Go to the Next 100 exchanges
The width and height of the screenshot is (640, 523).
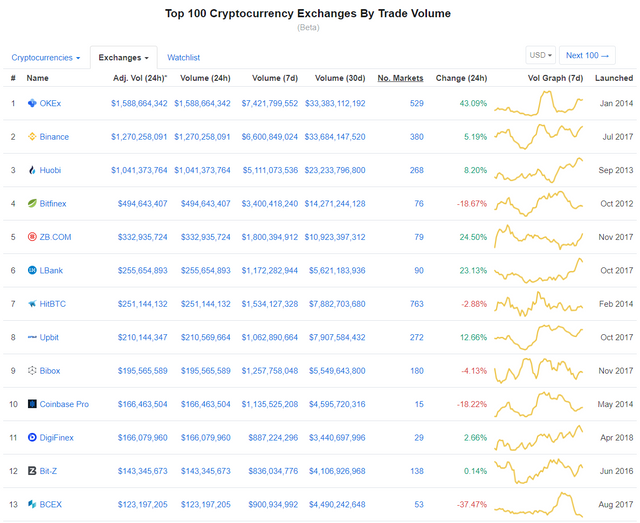[587, 55]
